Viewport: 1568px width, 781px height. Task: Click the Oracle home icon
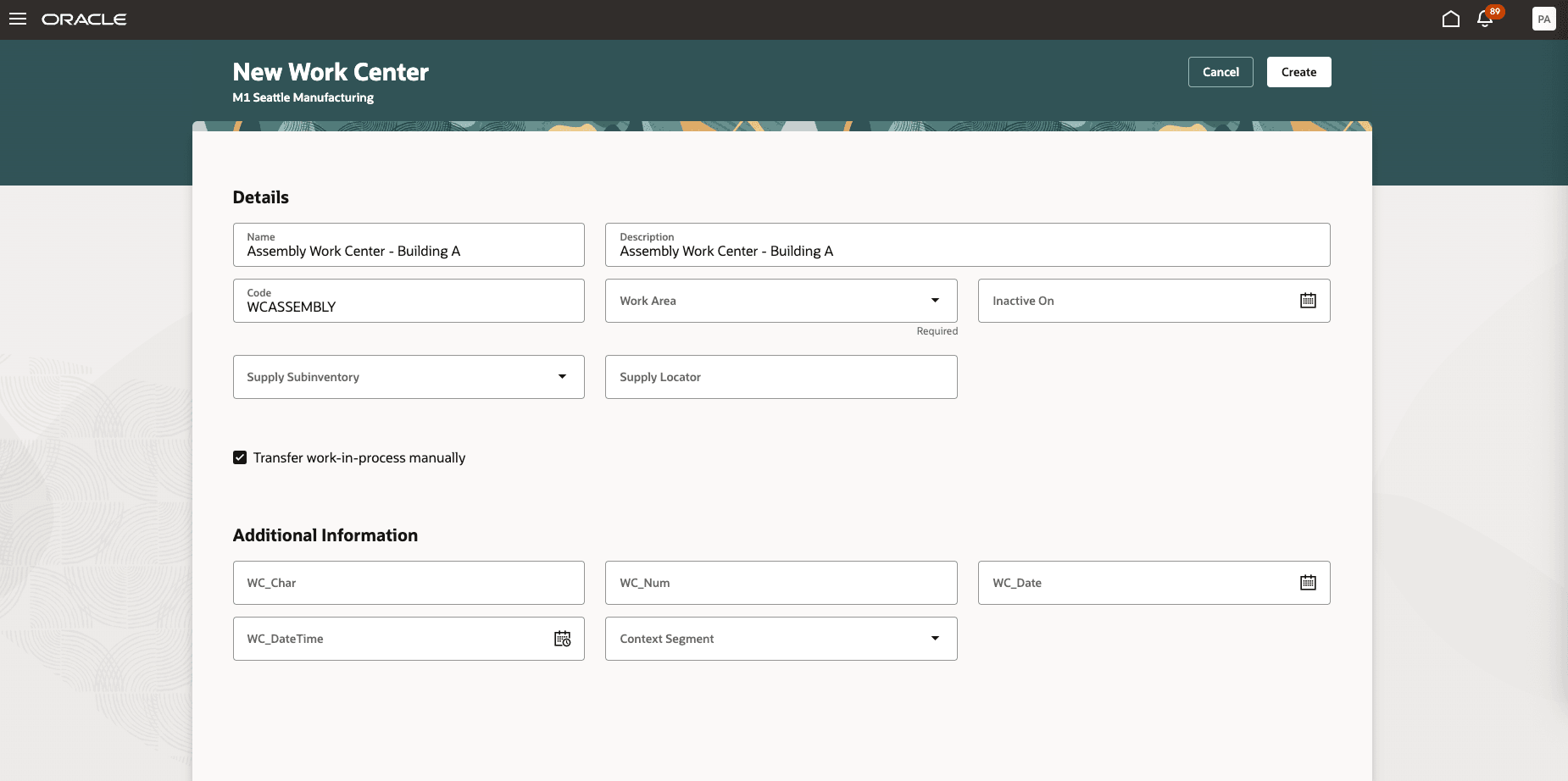(x=1450, y=18)
